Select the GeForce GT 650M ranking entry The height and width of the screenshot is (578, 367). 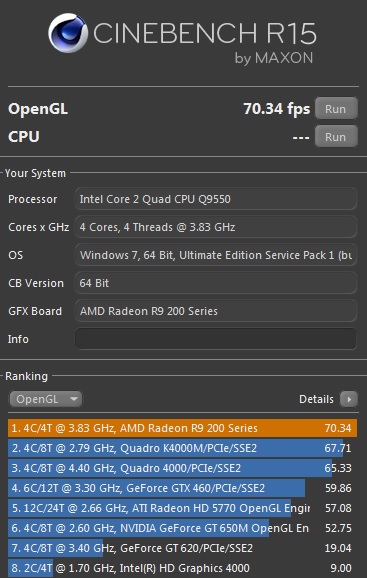coord(182,528)
